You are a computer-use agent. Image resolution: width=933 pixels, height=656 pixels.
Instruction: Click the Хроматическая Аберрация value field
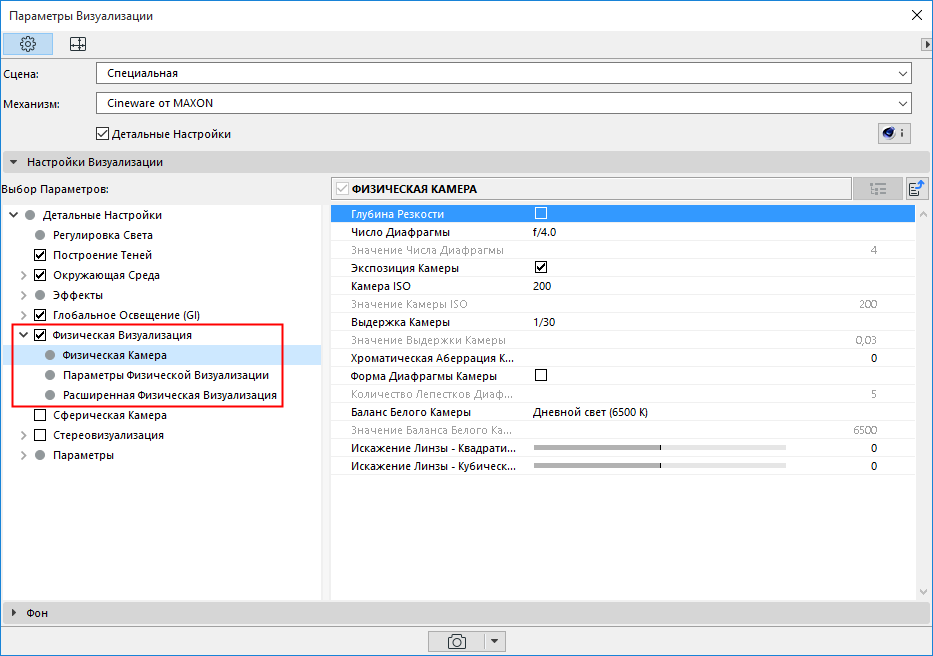click(x=873, y=358)
